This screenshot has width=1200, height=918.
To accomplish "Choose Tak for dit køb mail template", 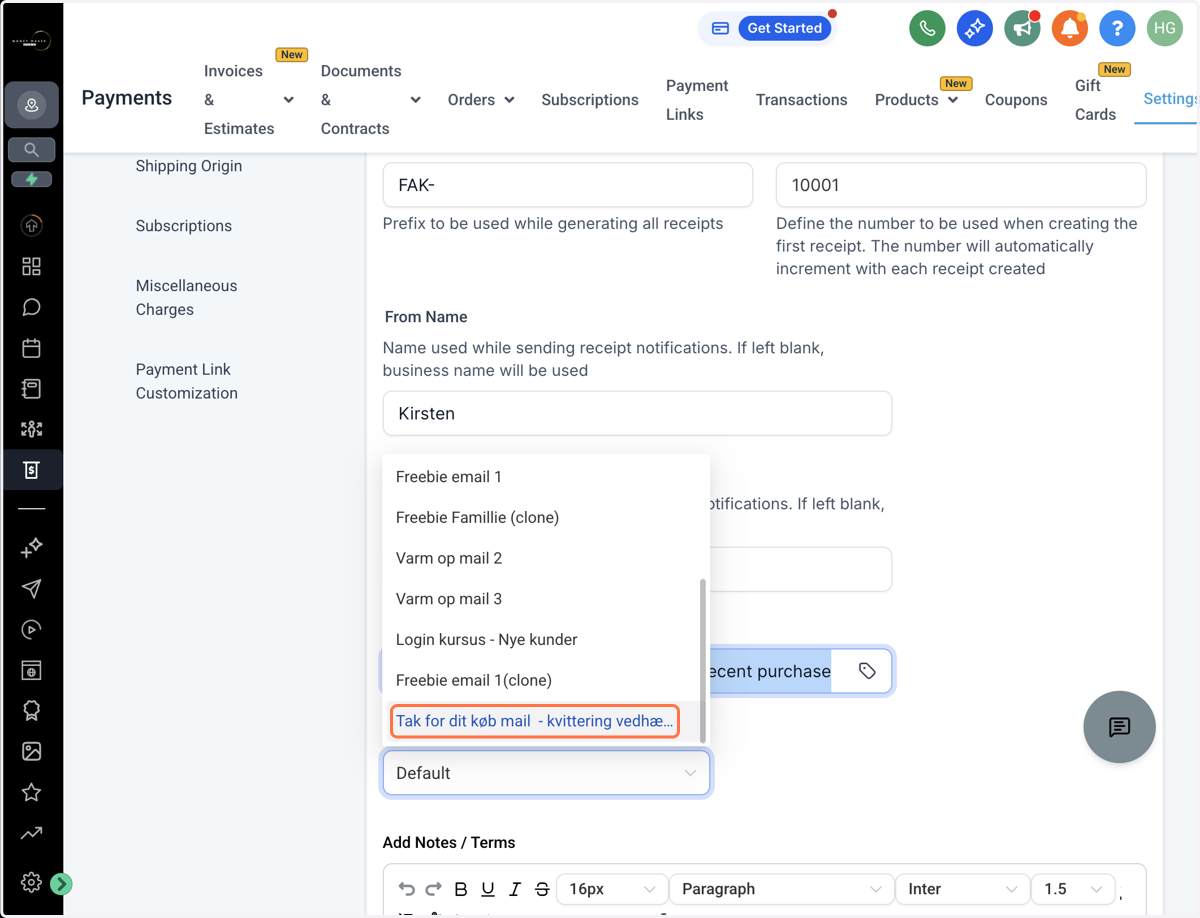I will 535,721.
